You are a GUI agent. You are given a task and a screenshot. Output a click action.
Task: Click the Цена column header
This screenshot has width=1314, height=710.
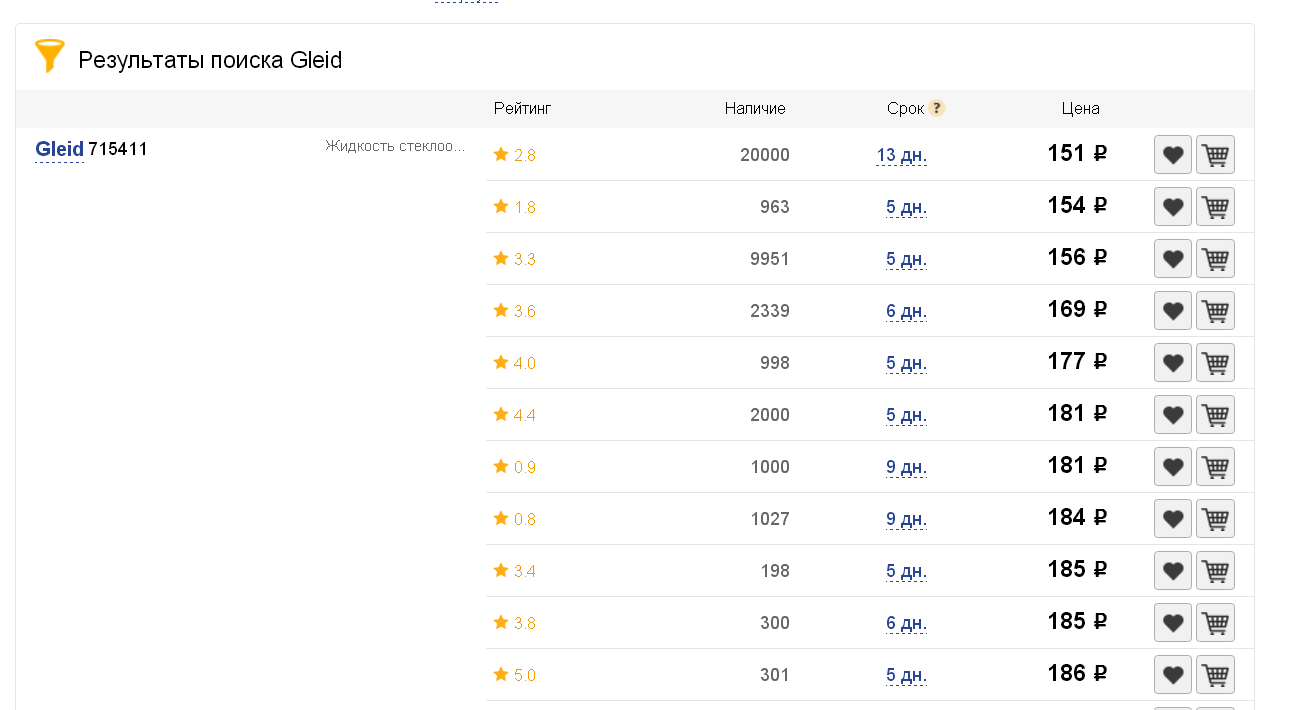click(x=1080, y=109)
